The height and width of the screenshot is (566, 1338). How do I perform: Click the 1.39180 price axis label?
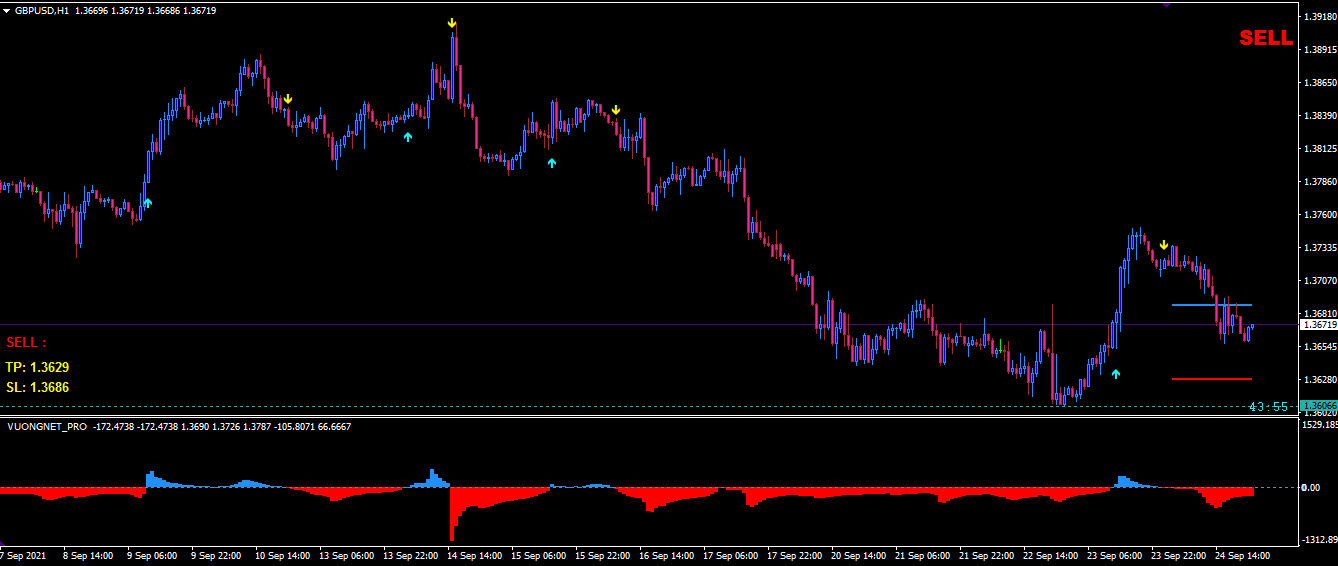pyautogui.click(x=1321, y=17)
